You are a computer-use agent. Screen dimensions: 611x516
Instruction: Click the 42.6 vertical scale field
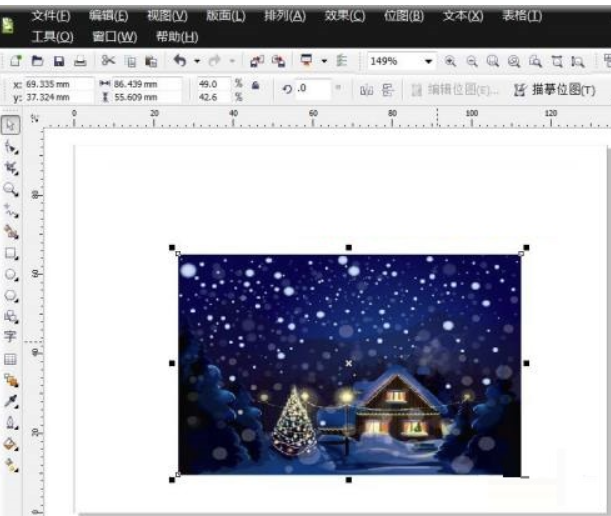point(213,97)
